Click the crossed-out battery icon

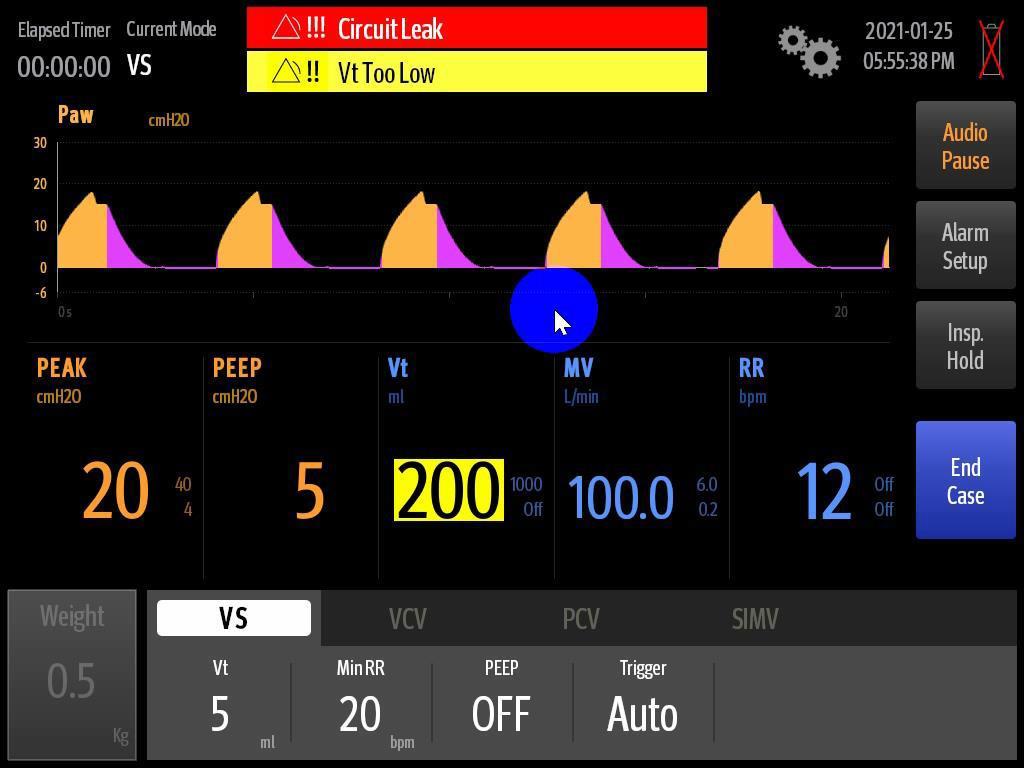point(990,49)
